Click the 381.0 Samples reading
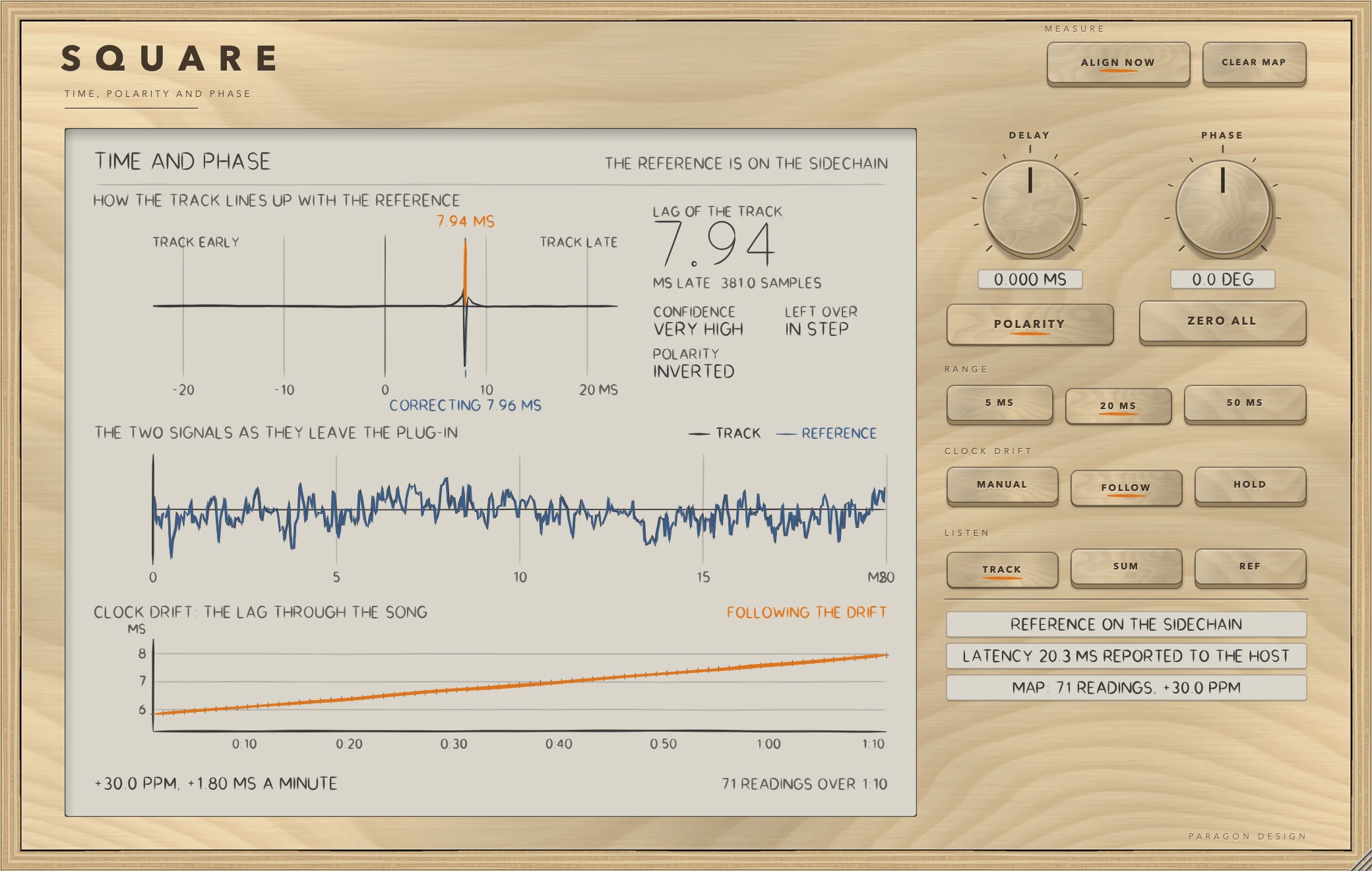 click(x=771, y=283)
